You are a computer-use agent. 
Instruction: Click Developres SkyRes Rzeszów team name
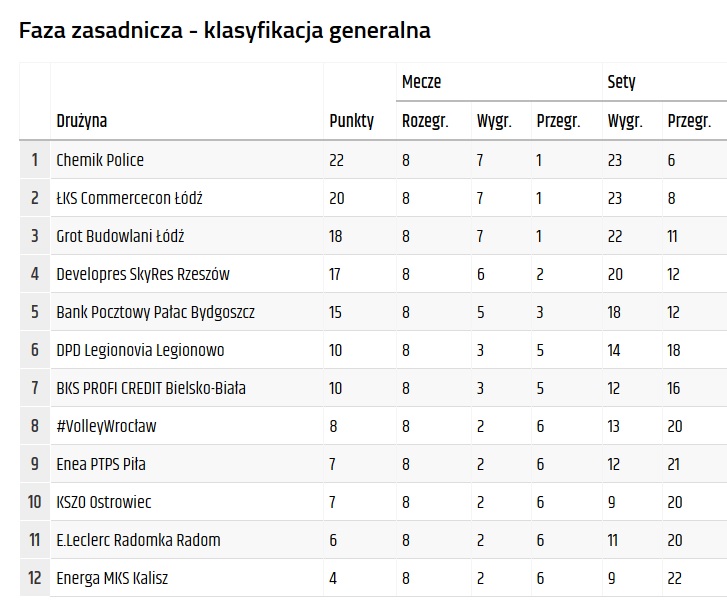pyautogui.click(x=143, y=274)
